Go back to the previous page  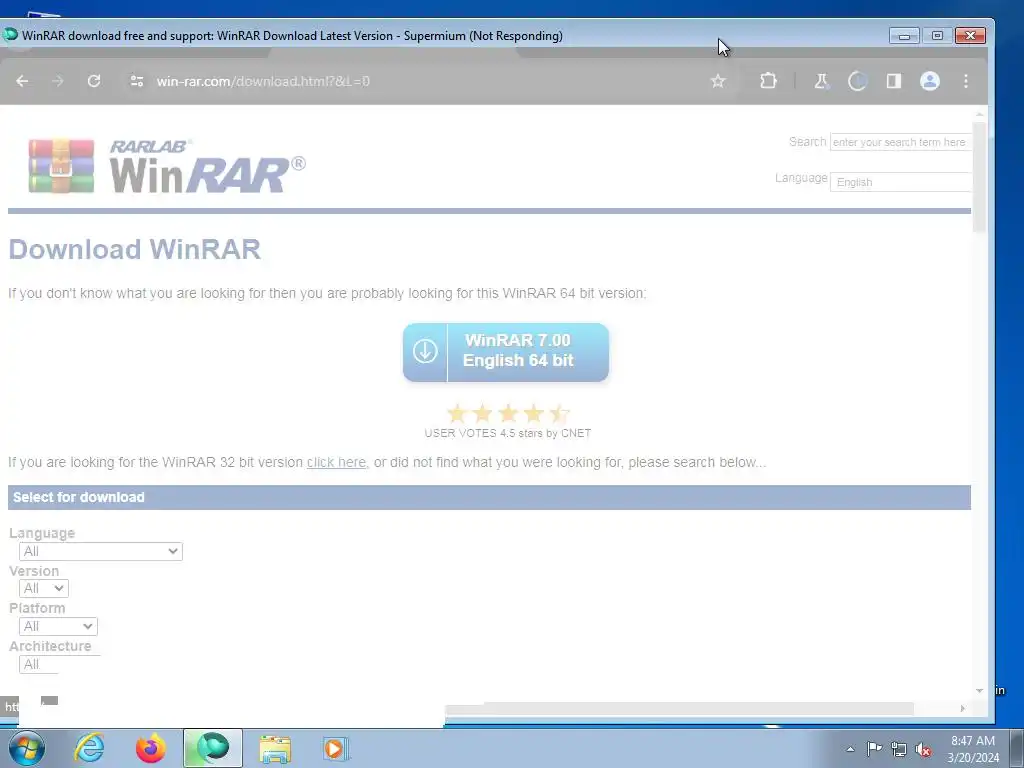tap(22, 81)
